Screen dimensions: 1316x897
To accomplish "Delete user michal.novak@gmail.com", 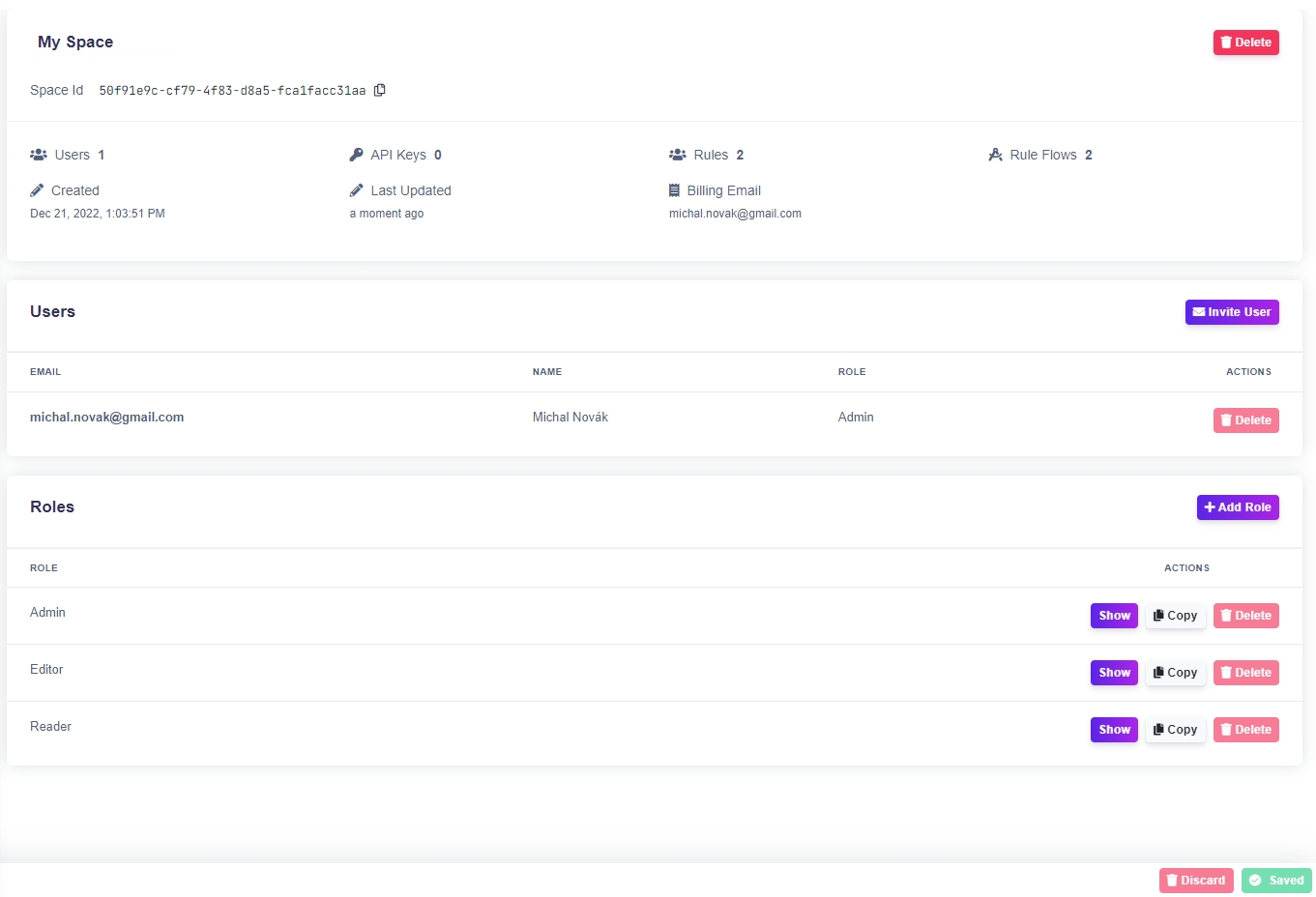I will tap(1245, 420).
